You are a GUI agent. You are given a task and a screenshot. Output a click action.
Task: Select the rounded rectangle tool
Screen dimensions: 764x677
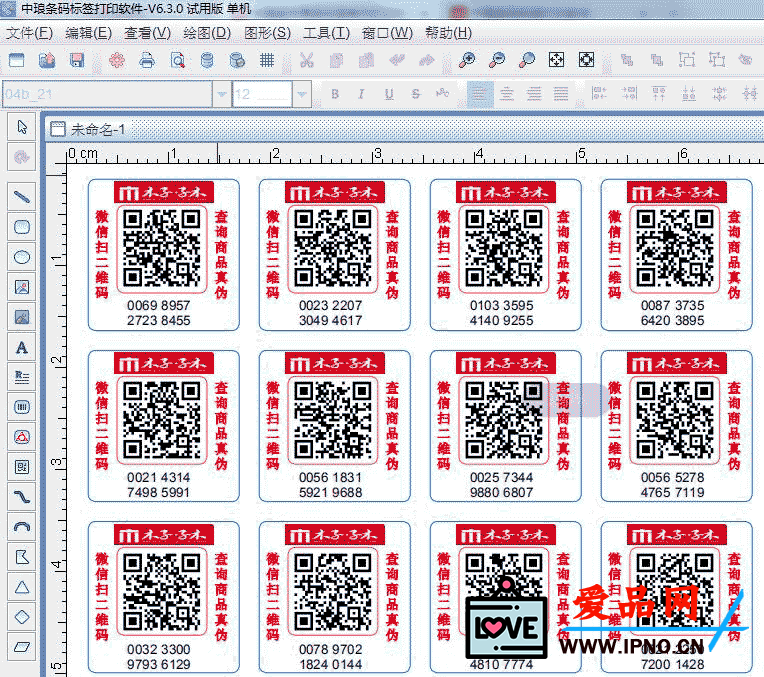tap(22, 227)
